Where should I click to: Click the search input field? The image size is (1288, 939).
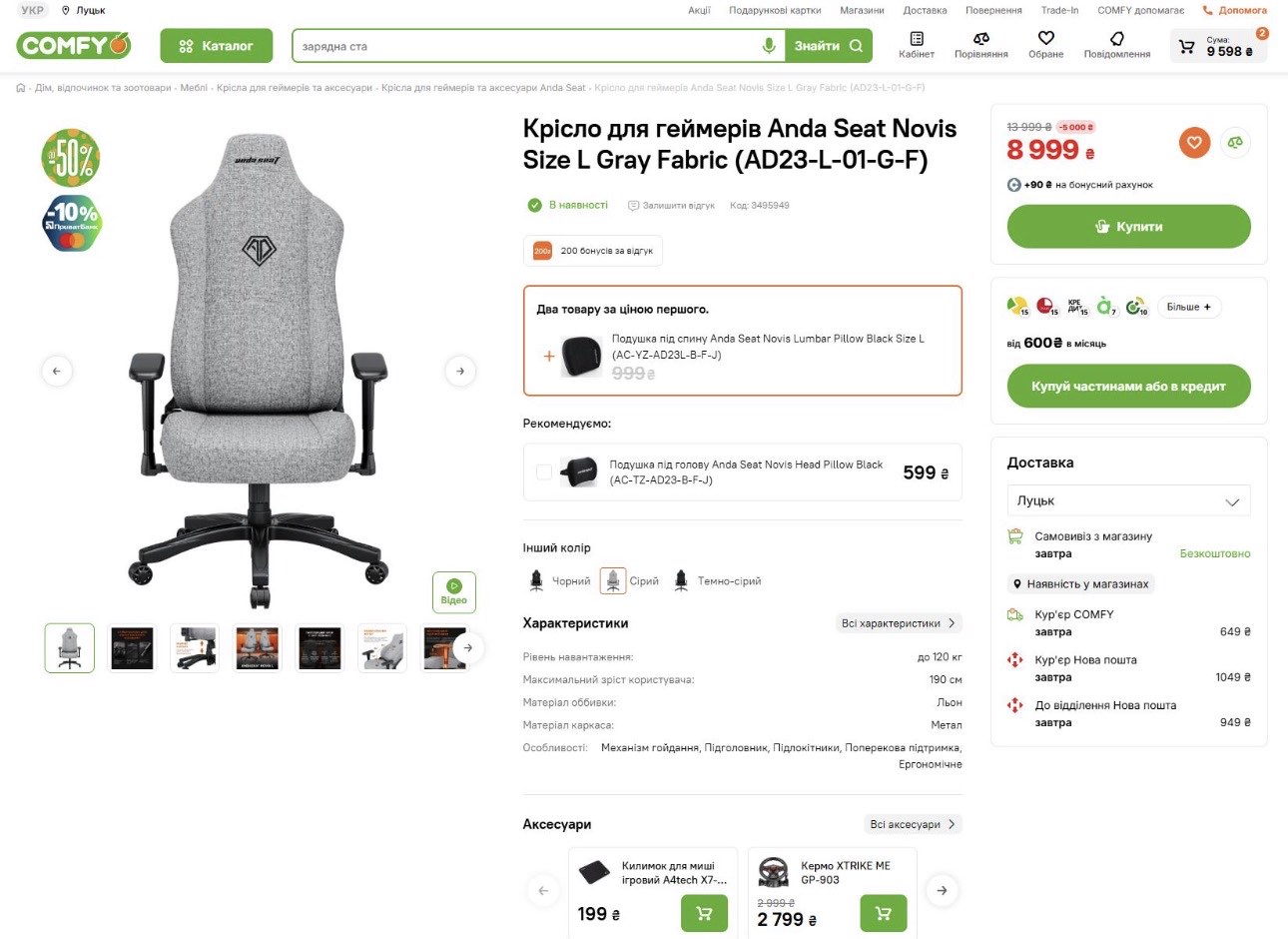coord(524,46)
